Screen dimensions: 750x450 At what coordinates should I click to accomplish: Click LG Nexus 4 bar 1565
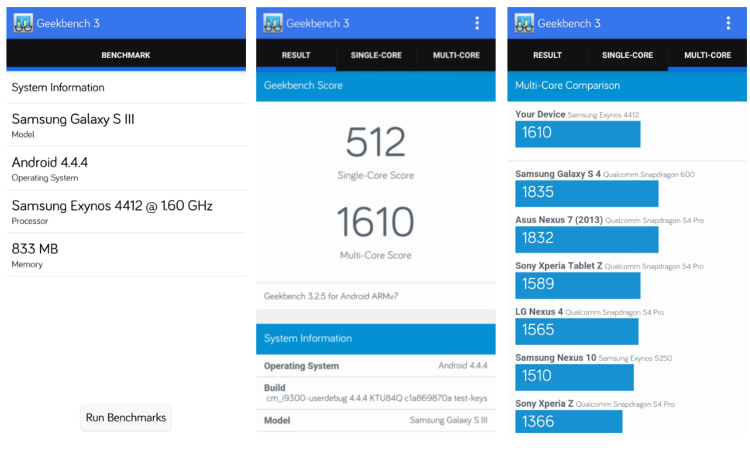(x=576, y=331)
